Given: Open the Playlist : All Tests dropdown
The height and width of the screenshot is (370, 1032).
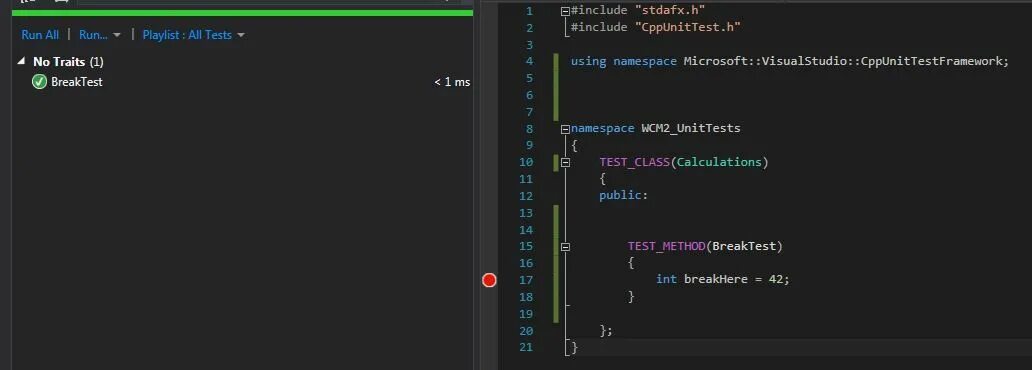Looking at the screenshot, I should (x=194, y=35).
